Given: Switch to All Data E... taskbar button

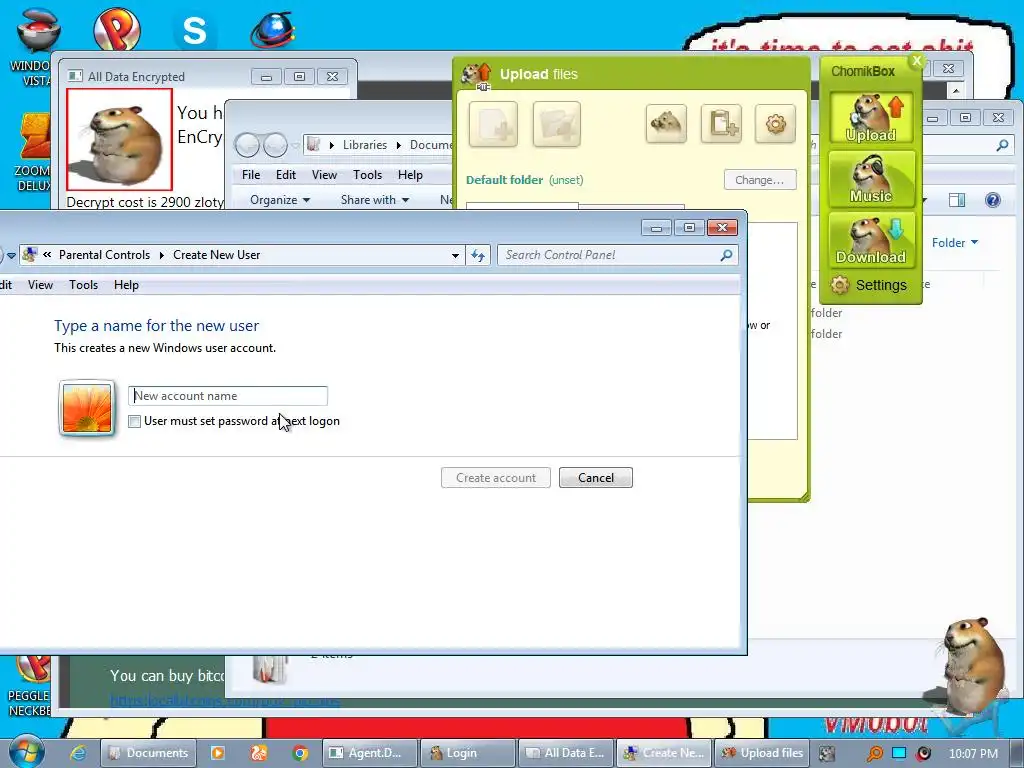Looking at the screenshot, I should tap(566, 753).
